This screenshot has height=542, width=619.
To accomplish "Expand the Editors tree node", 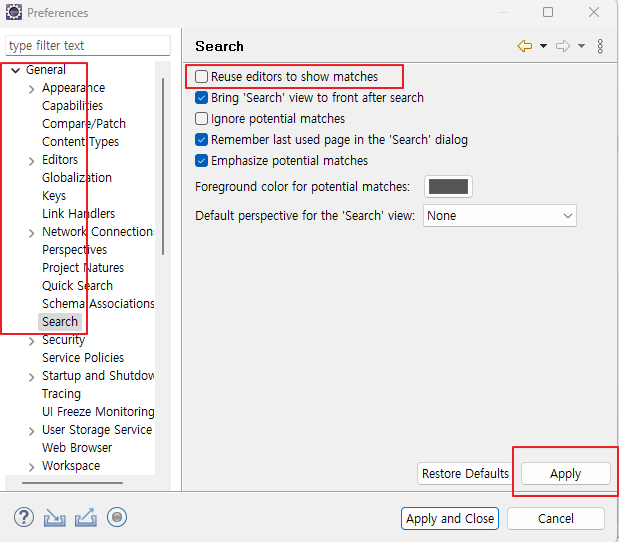I will tap(32, 161).
